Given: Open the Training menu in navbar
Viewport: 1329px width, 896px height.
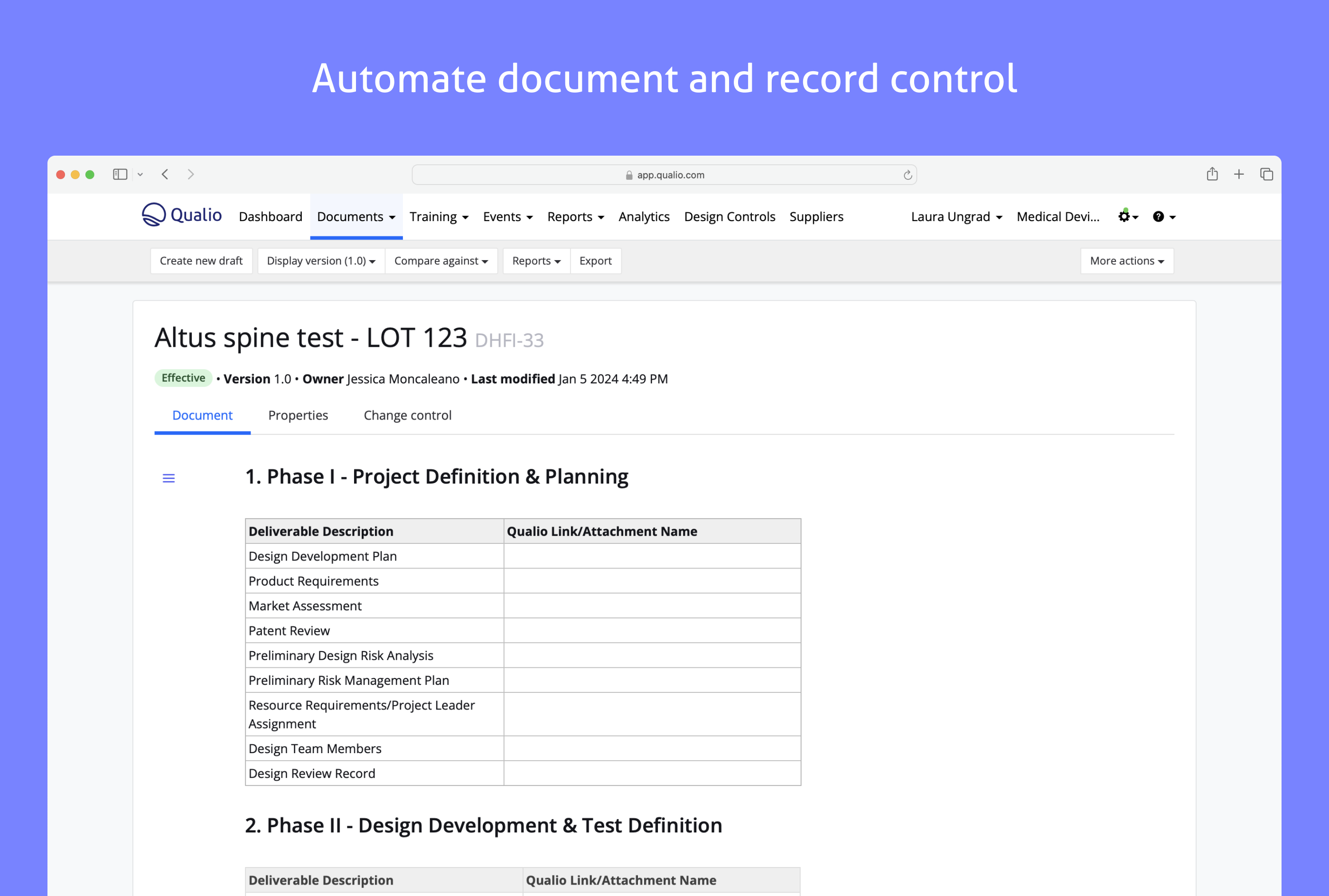Looking at the screenshot, I should tap(438, 216).
